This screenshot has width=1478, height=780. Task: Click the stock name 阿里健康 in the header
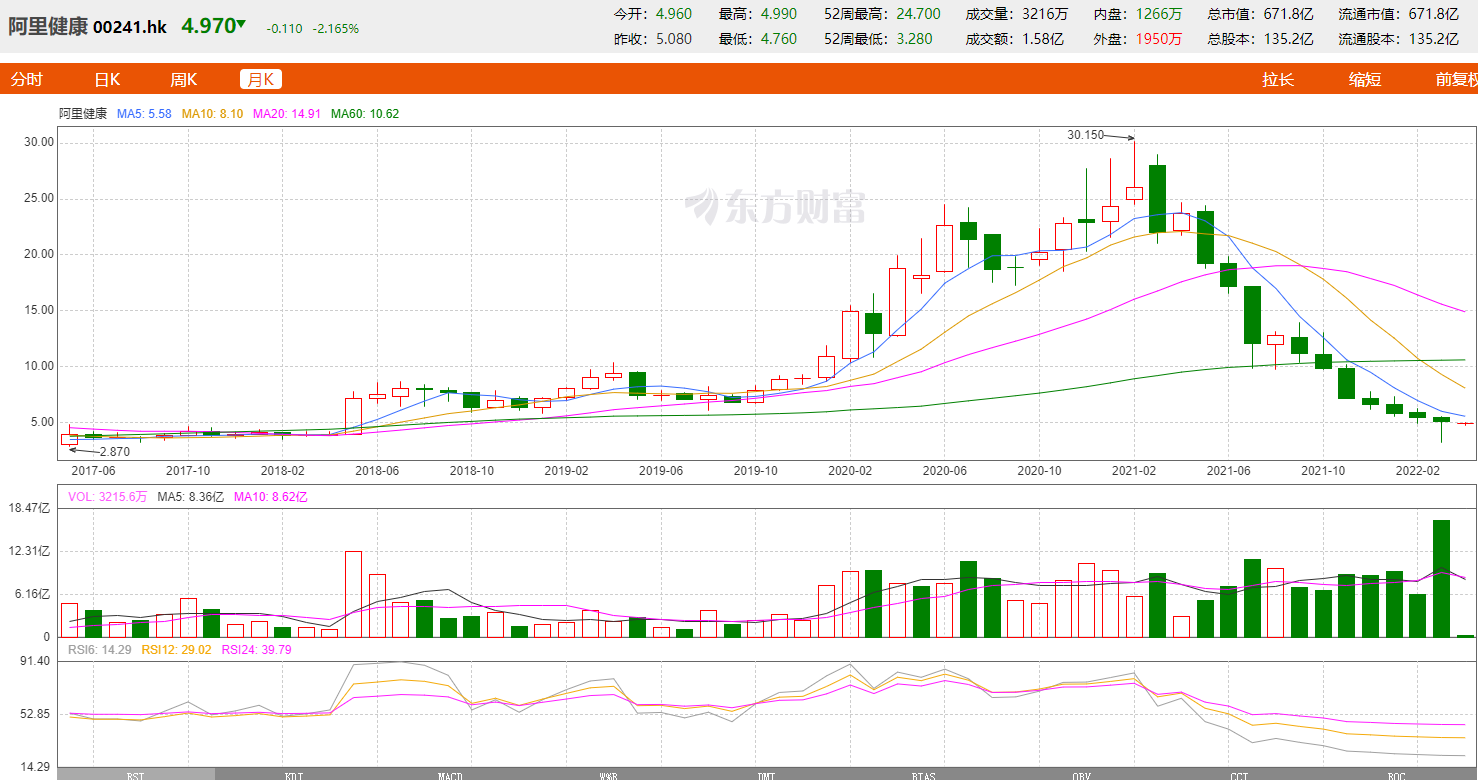point(48,27)
